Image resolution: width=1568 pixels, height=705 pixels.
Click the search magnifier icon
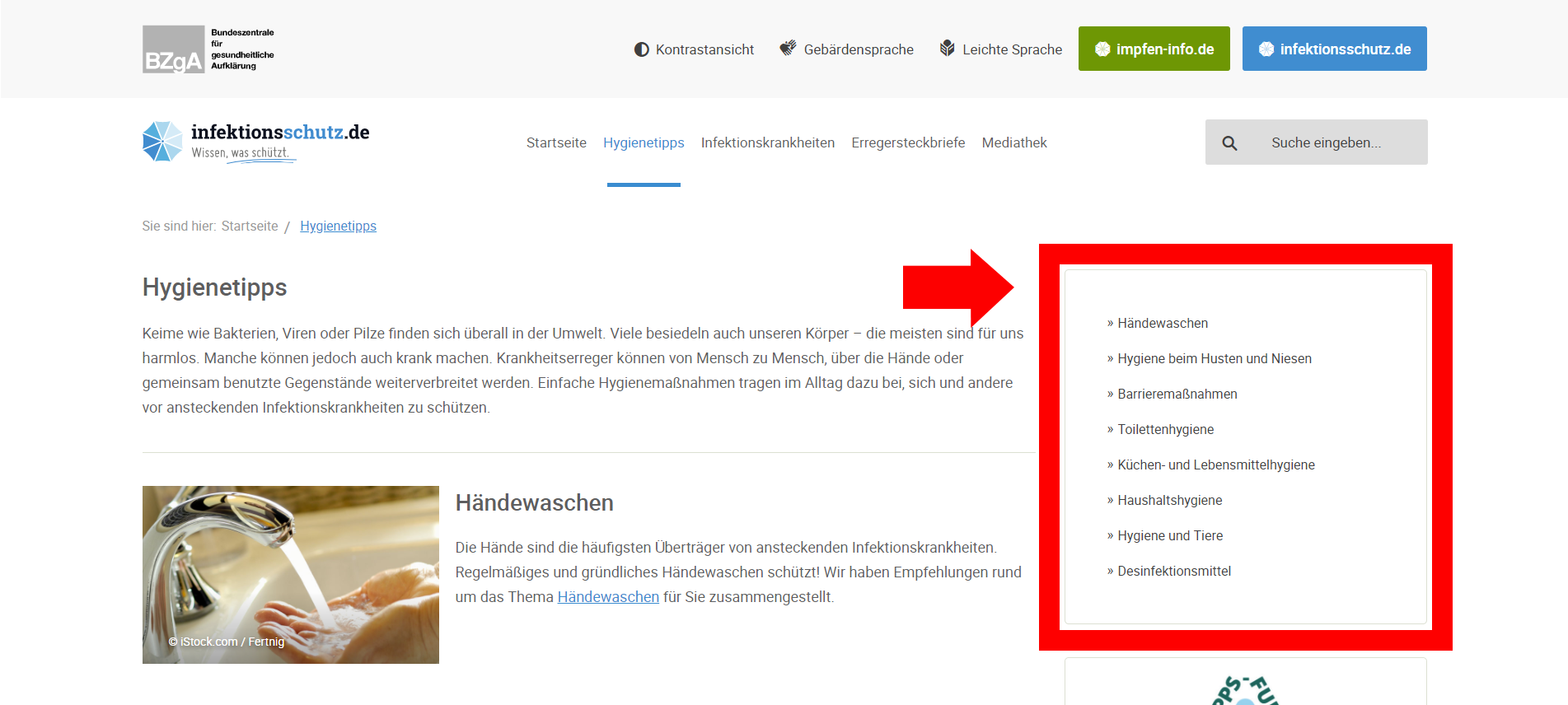tap(1229, 143)
